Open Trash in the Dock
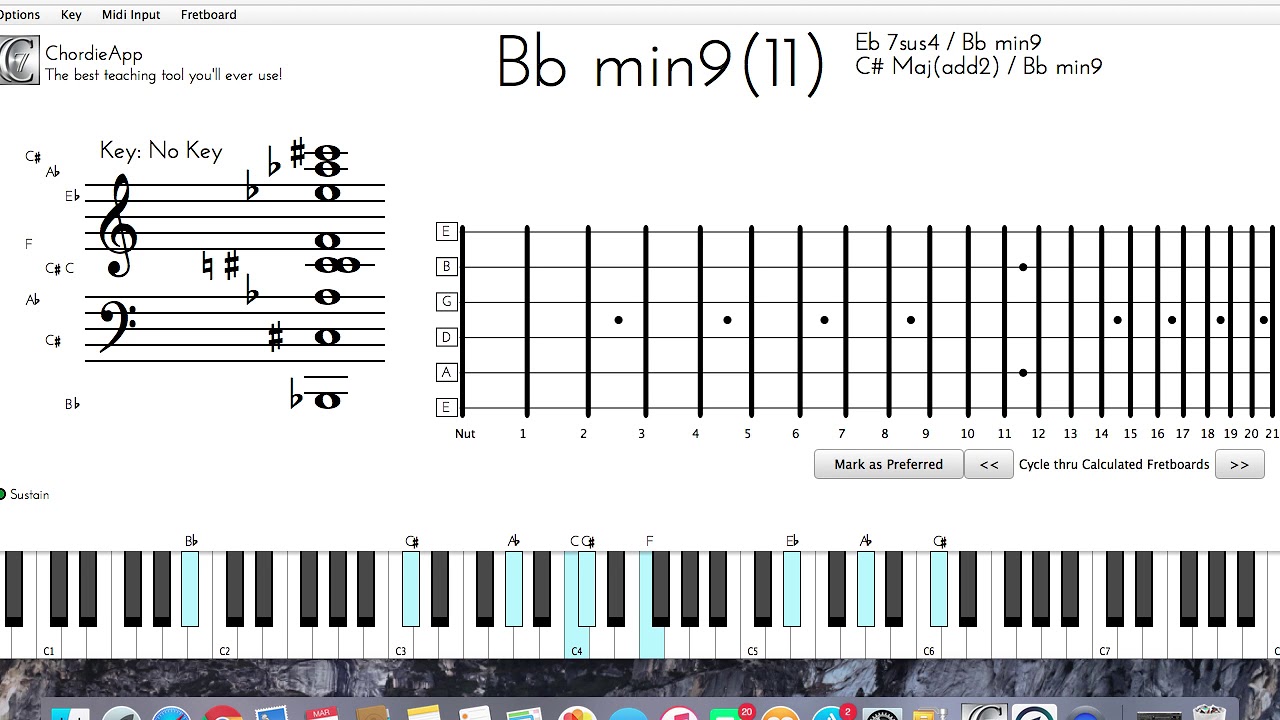 coord(1209,714)
